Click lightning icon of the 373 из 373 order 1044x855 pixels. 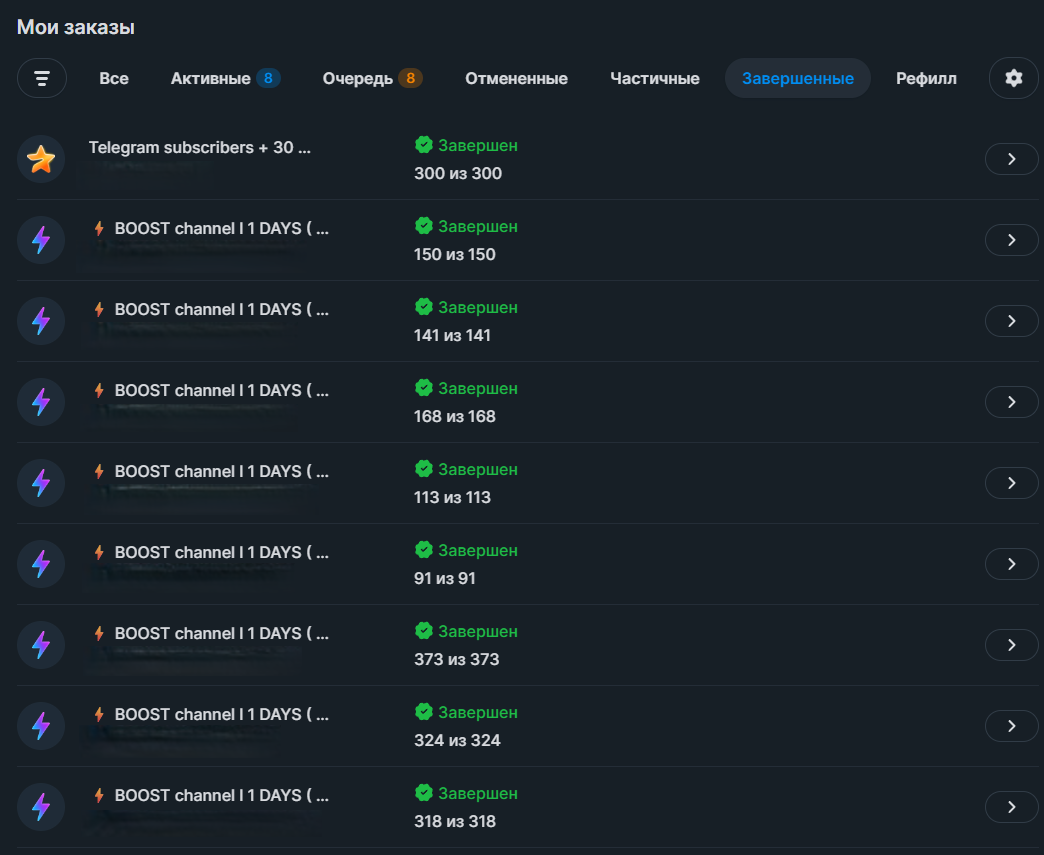[41, 645]
